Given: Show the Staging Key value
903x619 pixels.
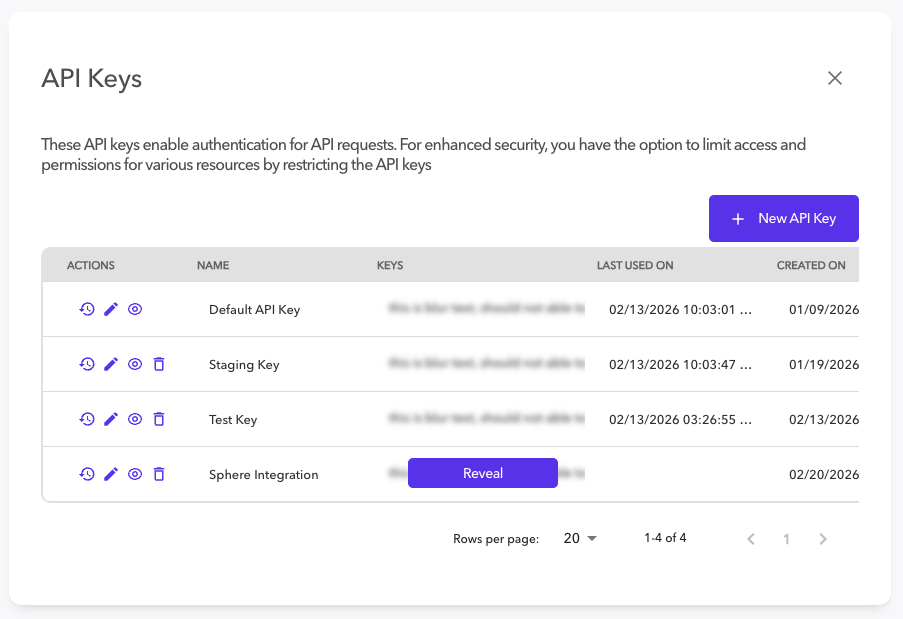Looking at the screenshot, I should click(135, 365).
